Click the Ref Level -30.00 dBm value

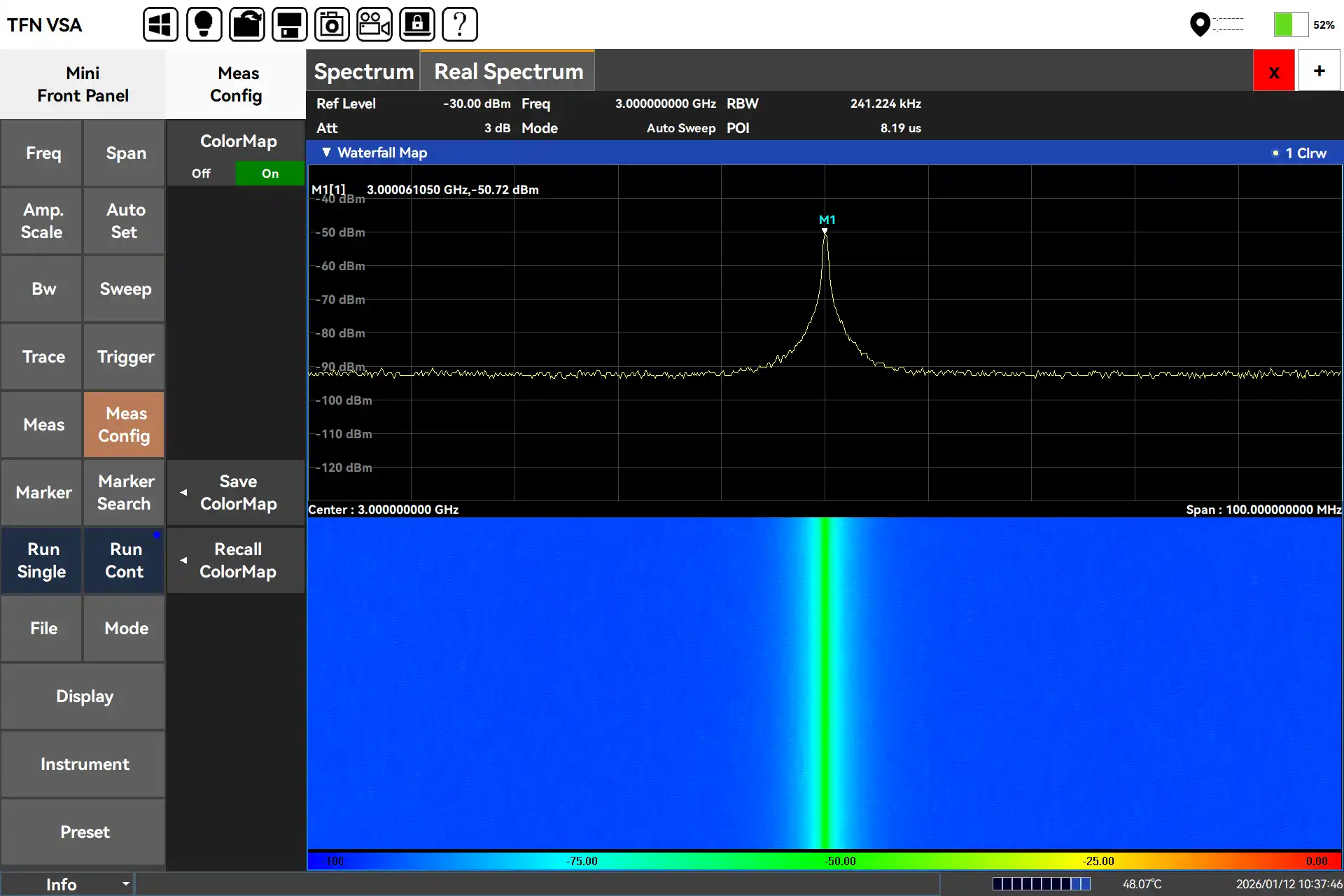pos(477,104)
